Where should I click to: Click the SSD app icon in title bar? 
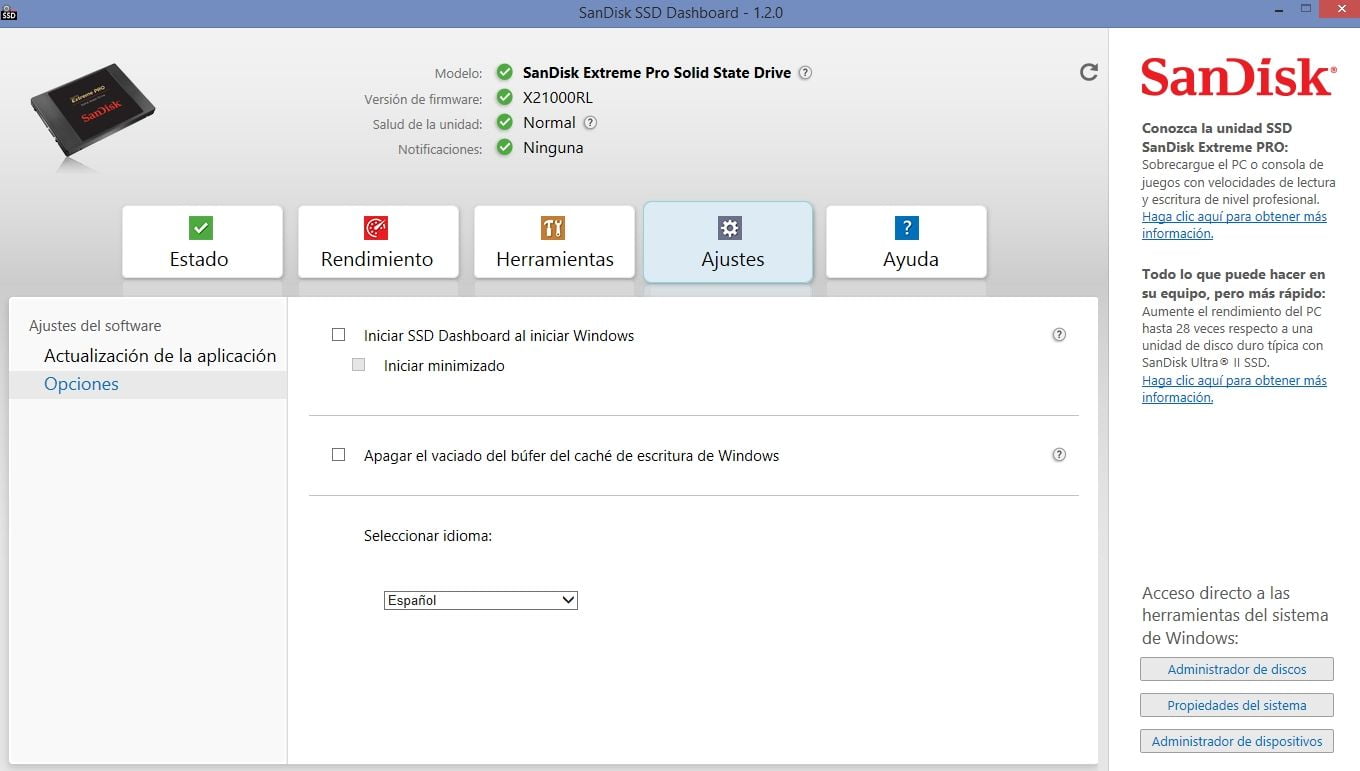pyautogui.click(x=9, y=14)
